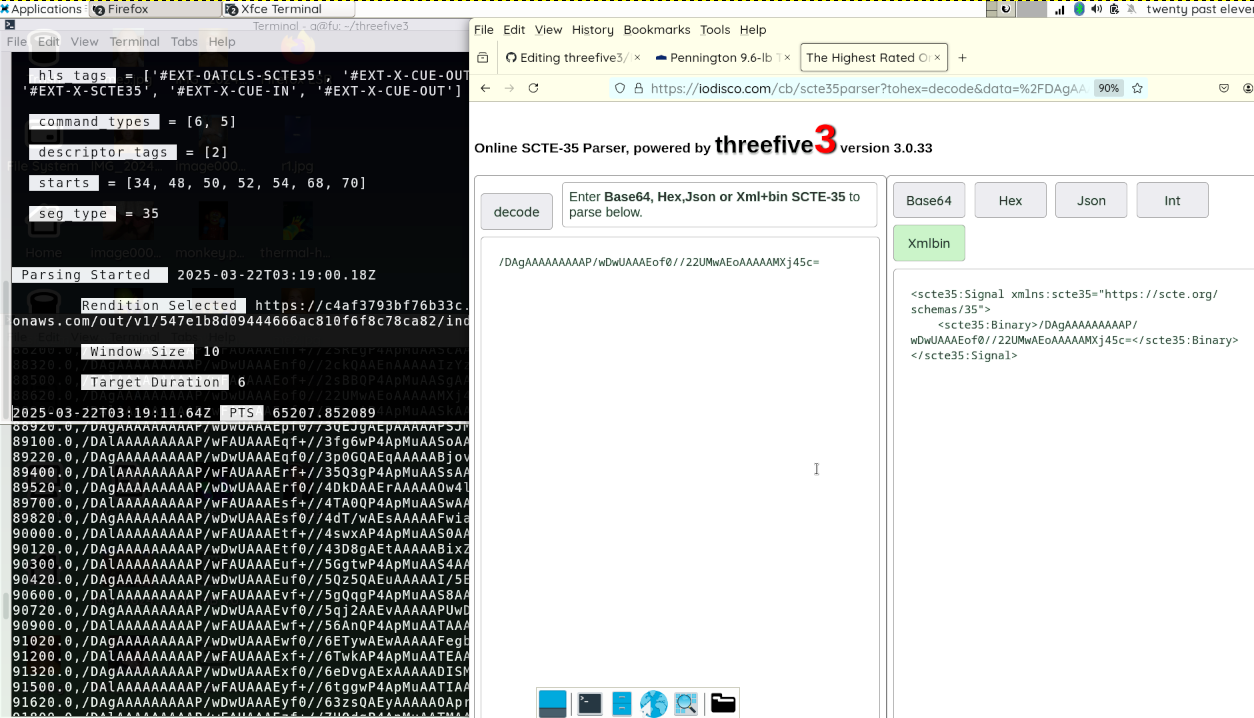
Task: Open the network signal strength indicator
Action: click(x=1059, y=9)
